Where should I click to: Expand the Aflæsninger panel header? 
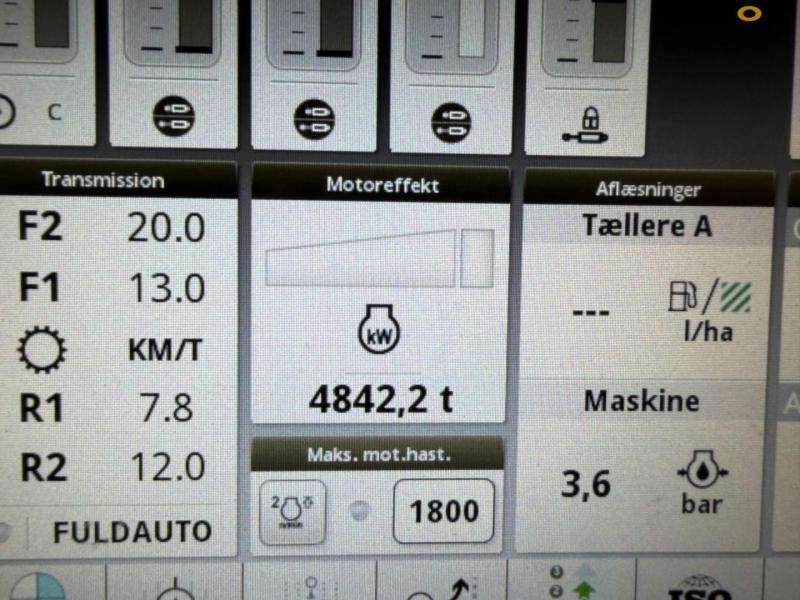(x=648, y=188)
